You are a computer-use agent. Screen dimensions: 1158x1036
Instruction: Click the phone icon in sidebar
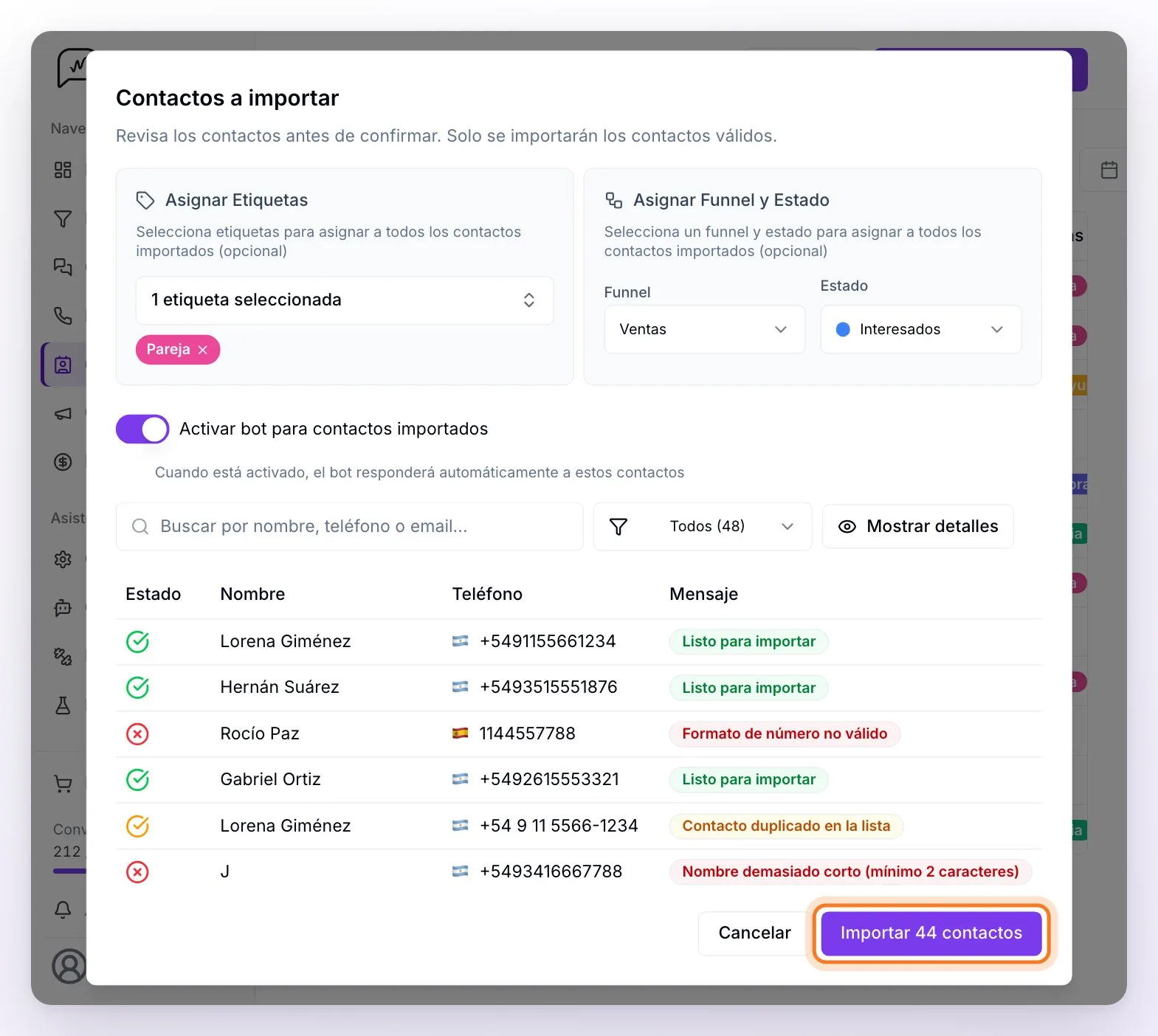click(x=63, y=316)
